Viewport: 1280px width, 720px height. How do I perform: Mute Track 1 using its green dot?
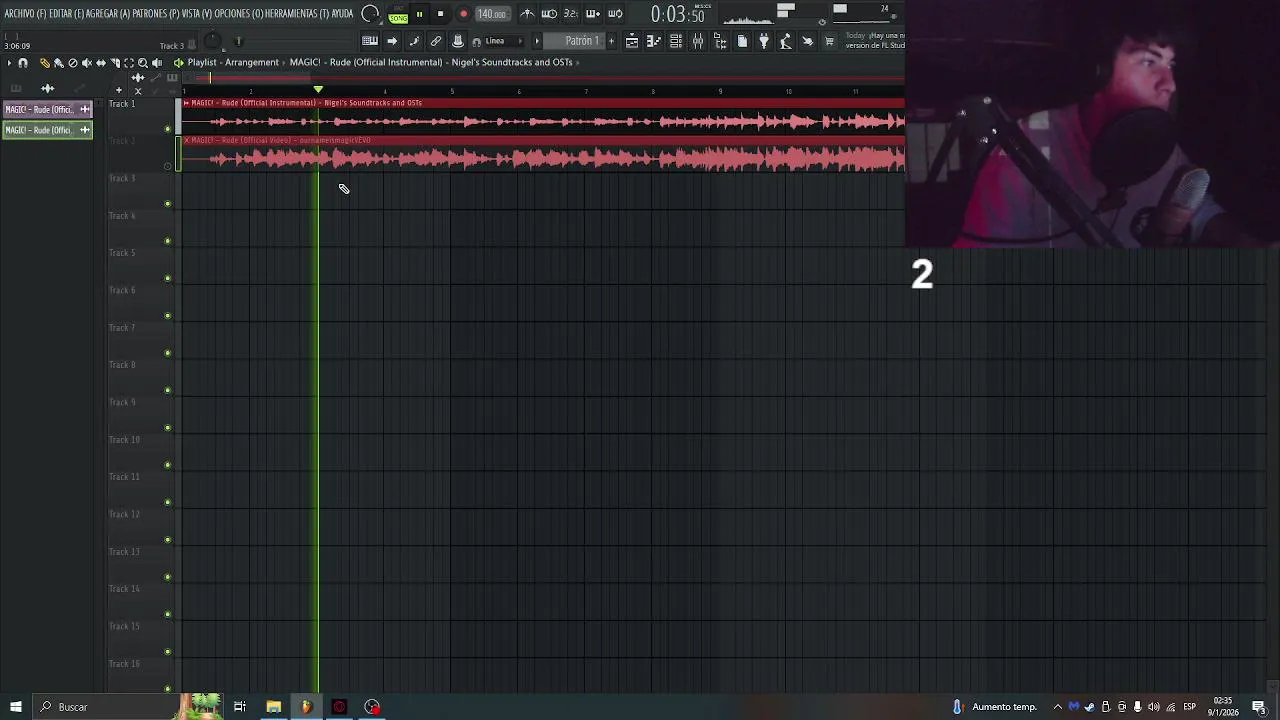pos(168,129)
